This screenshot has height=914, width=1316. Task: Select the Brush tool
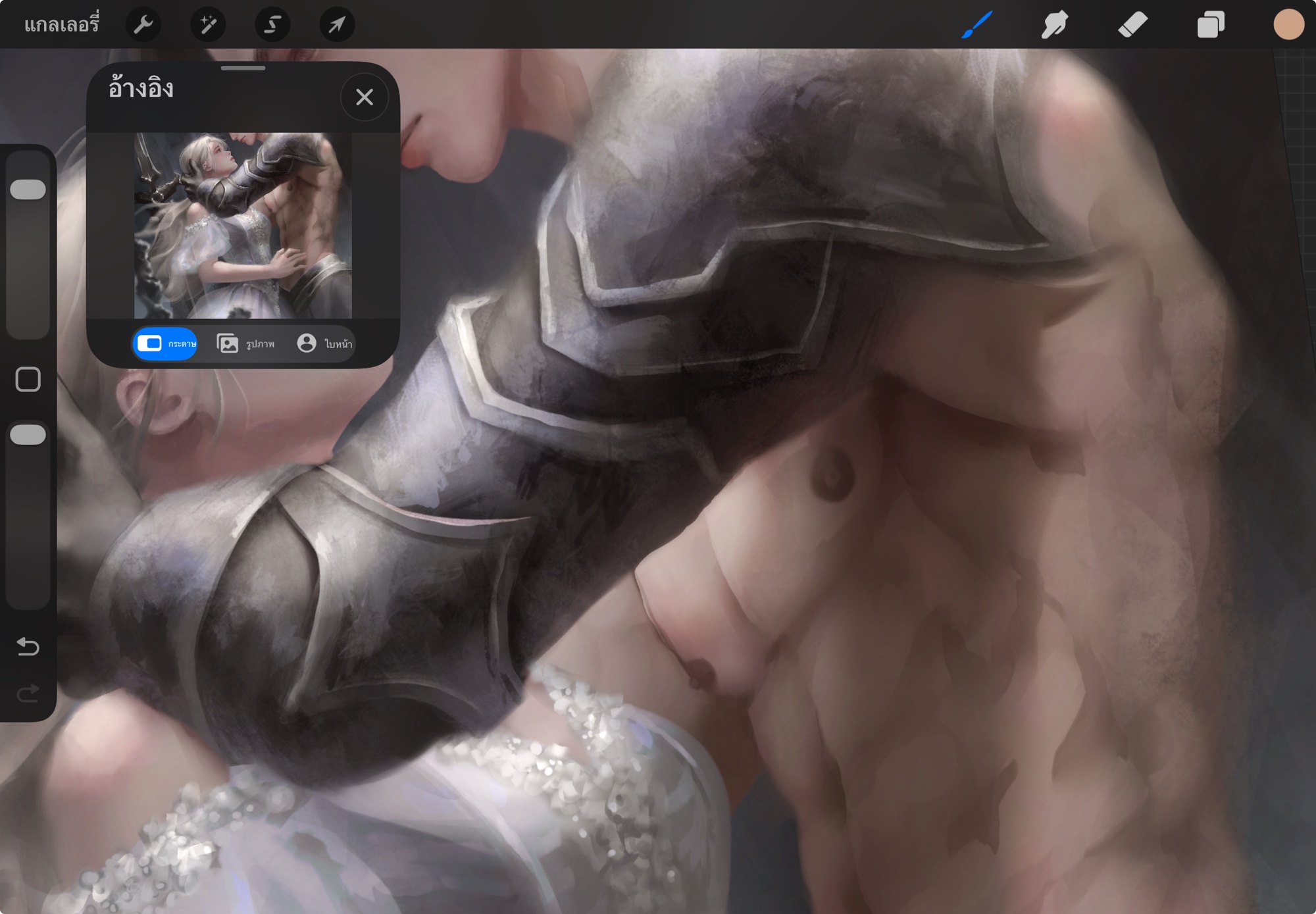coord(976,25)
